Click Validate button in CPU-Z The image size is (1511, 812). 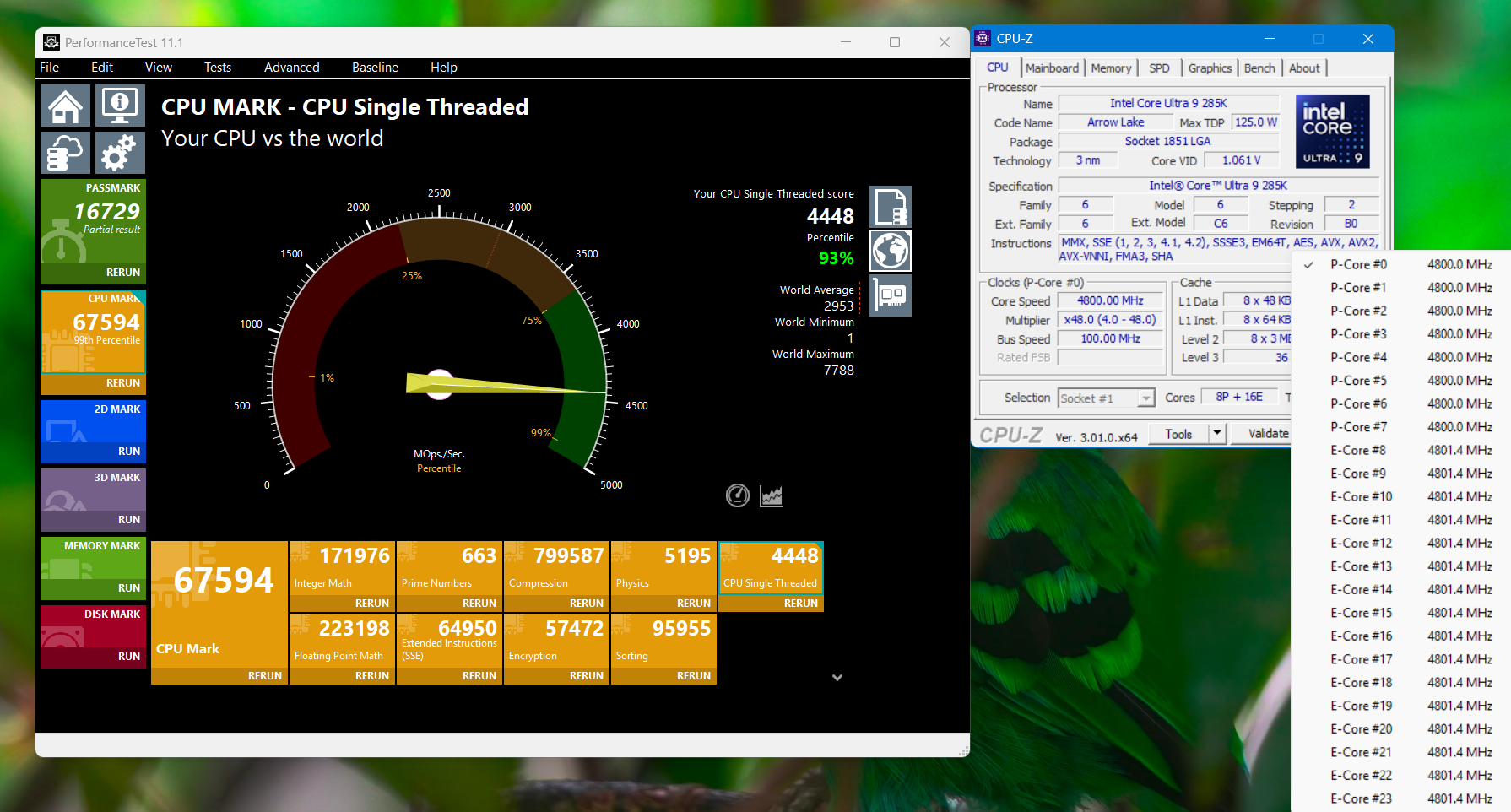pyautogui.click(x=1263, y=434)
